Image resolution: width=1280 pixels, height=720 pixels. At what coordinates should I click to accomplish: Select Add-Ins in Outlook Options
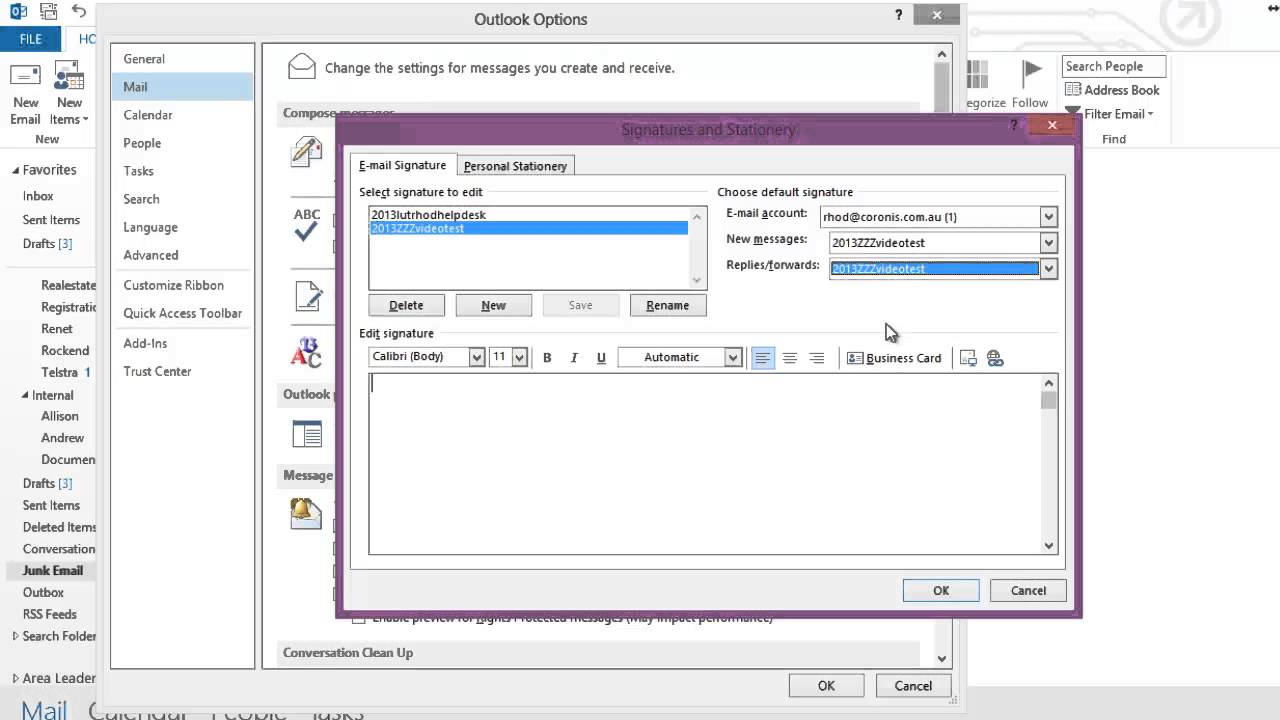(183, 343)
